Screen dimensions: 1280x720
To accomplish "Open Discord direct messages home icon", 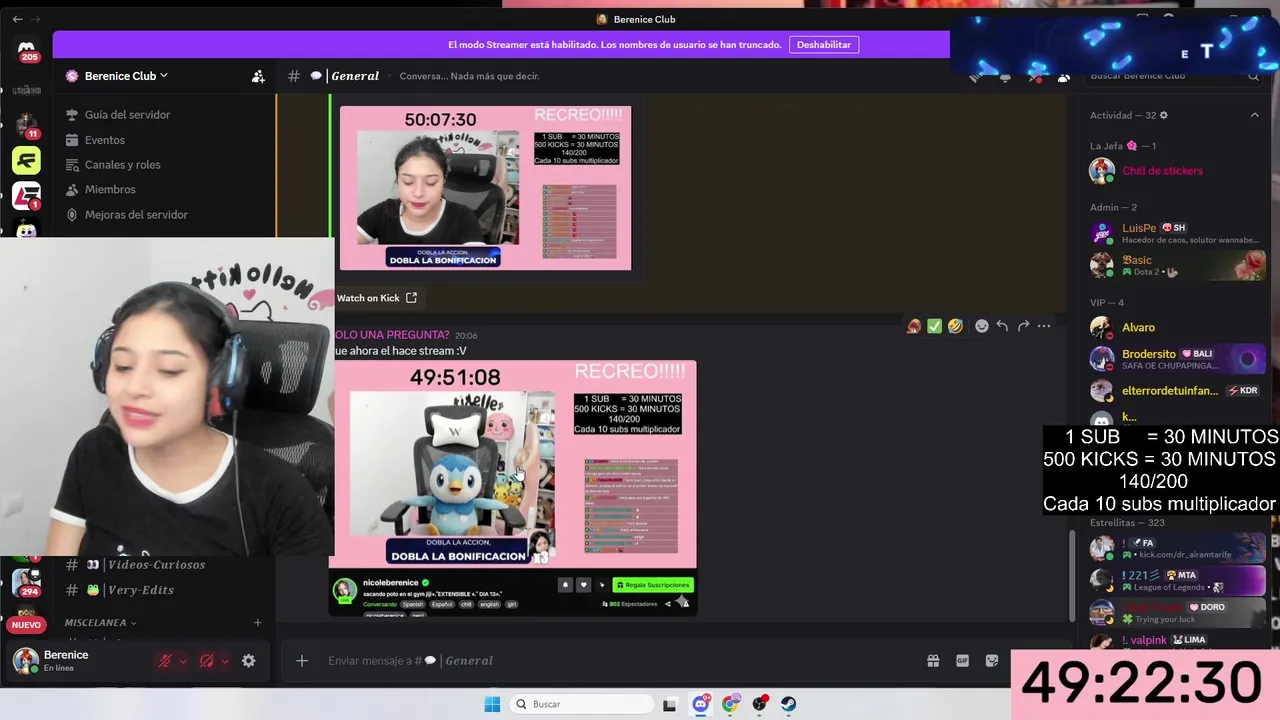I will (27, 48).
